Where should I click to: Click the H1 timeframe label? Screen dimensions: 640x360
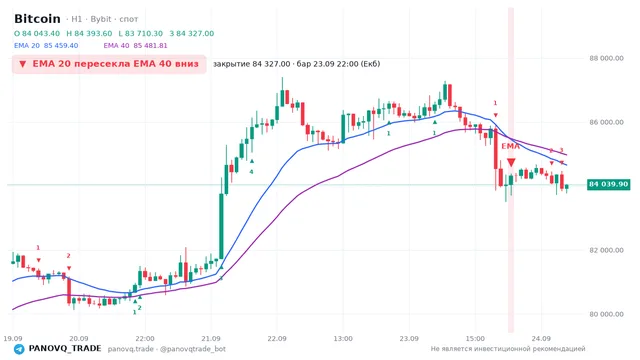click(77, 19)
